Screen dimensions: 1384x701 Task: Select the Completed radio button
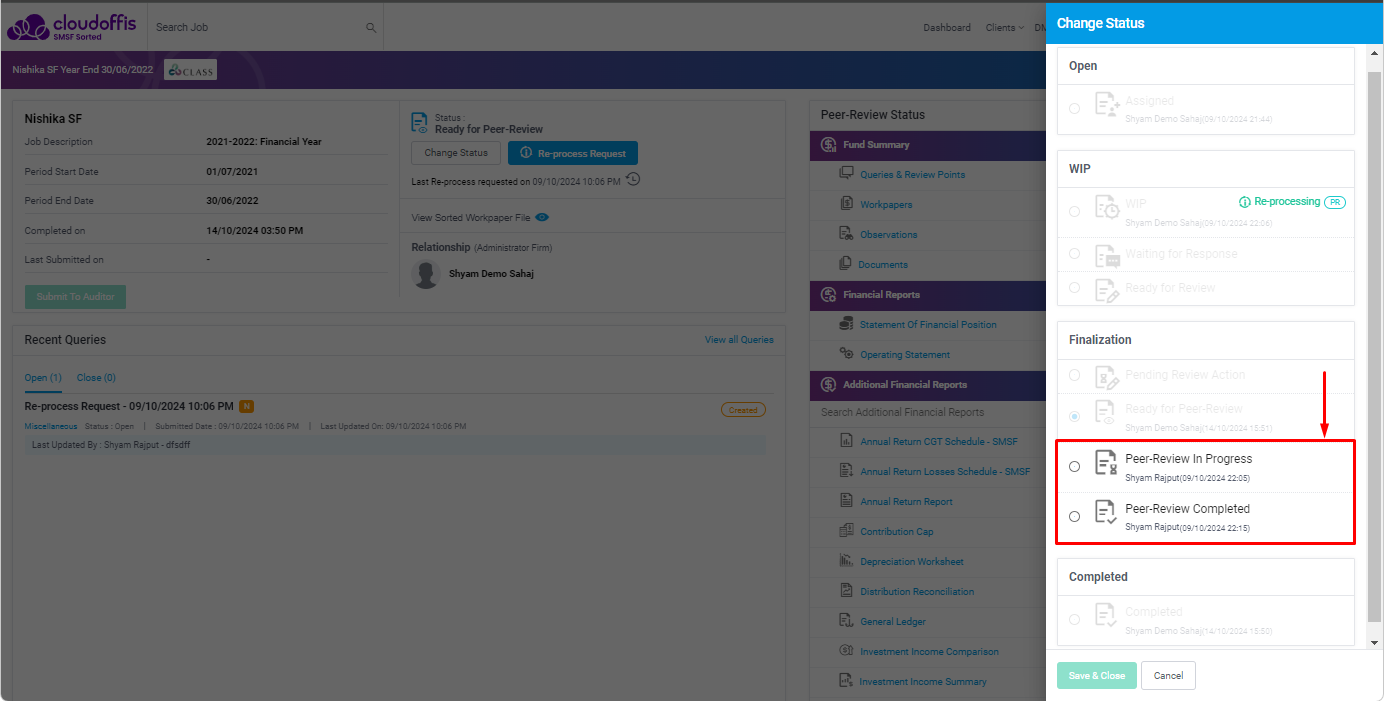[1074, 619]
